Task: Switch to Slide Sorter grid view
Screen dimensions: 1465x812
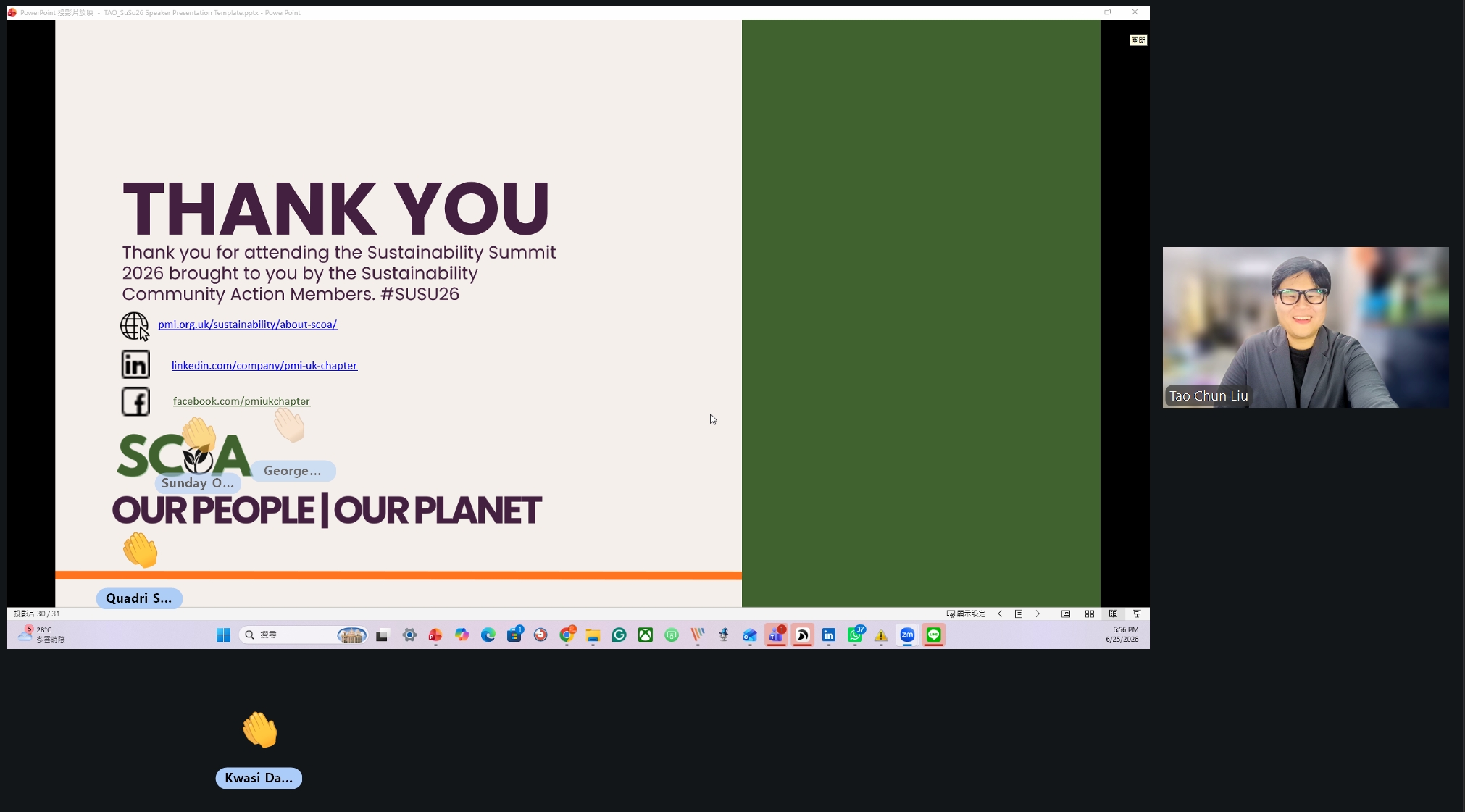Action: [1090, 614]
